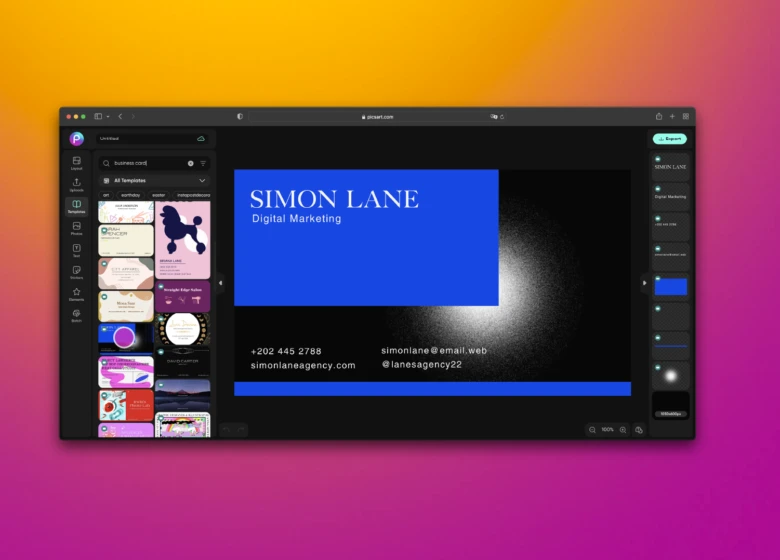This screenshot has height=560, width=780.
Task: Open search filter options
Action: [203, 163]
